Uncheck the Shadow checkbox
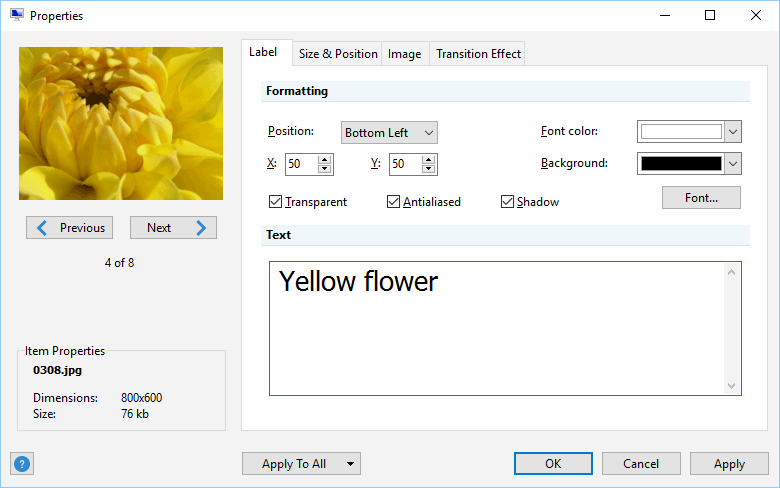This screenshot has height=488, width=780. pos(507,202)
